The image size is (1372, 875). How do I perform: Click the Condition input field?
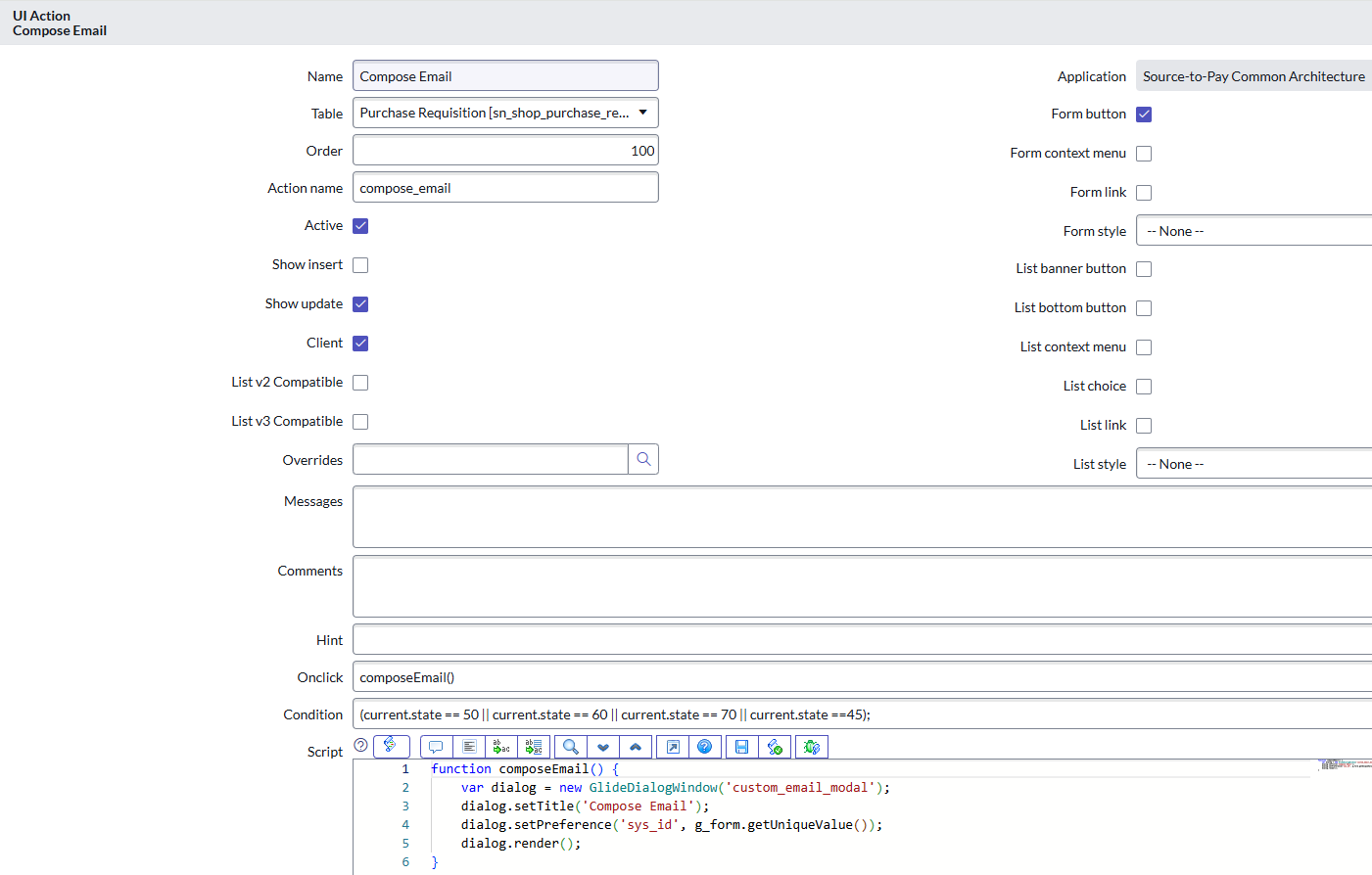click(x=862, y=714)
